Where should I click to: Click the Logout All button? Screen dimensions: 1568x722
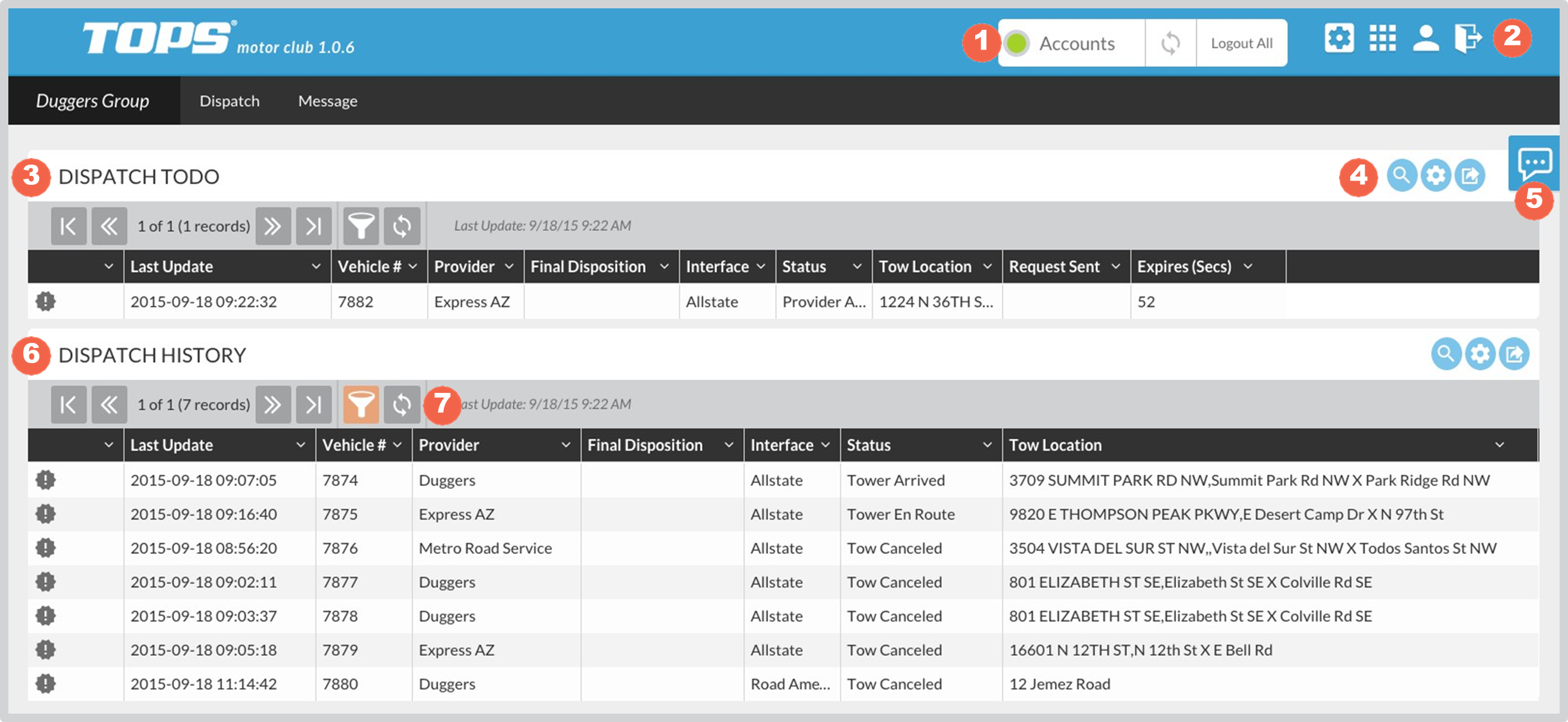pos(1241,43)
